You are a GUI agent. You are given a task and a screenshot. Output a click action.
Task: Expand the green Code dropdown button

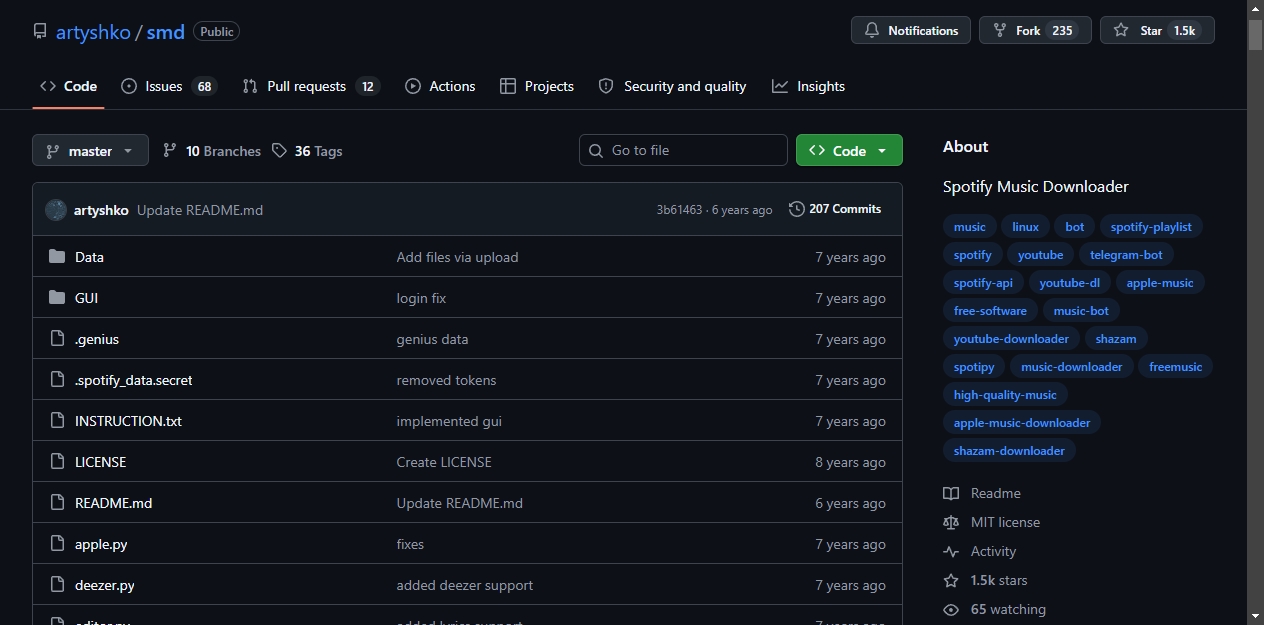[x=849, y=150]
